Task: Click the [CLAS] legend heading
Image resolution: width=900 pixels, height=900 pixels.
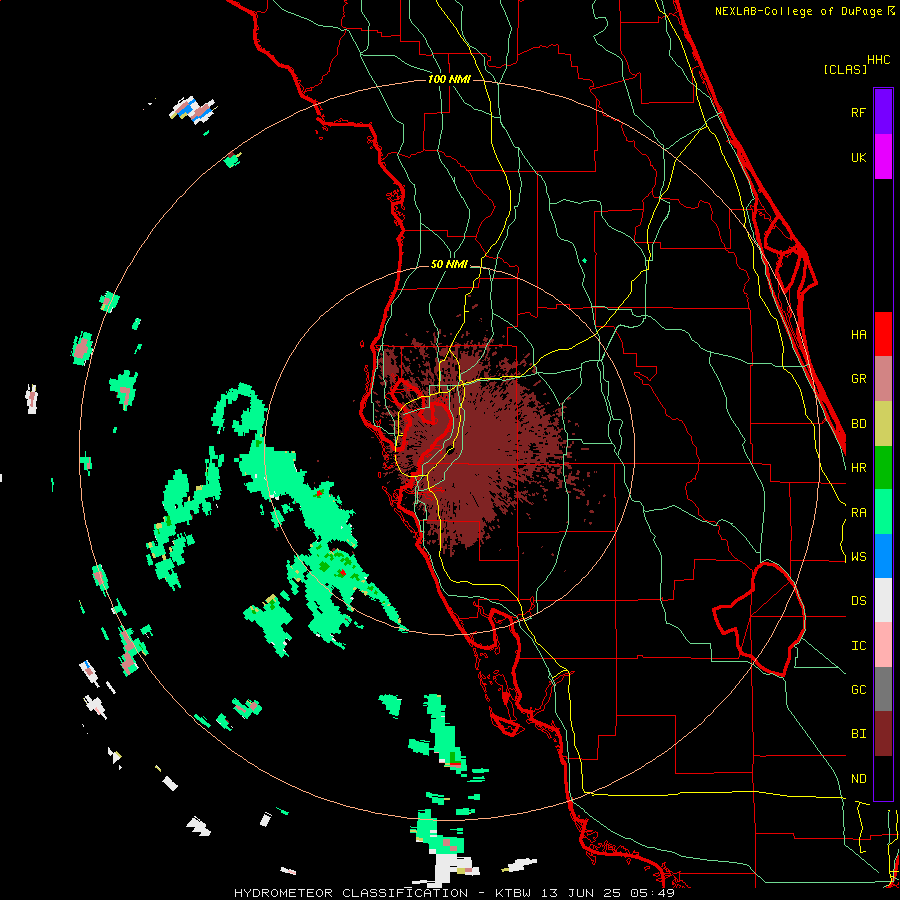Action: 845,69
